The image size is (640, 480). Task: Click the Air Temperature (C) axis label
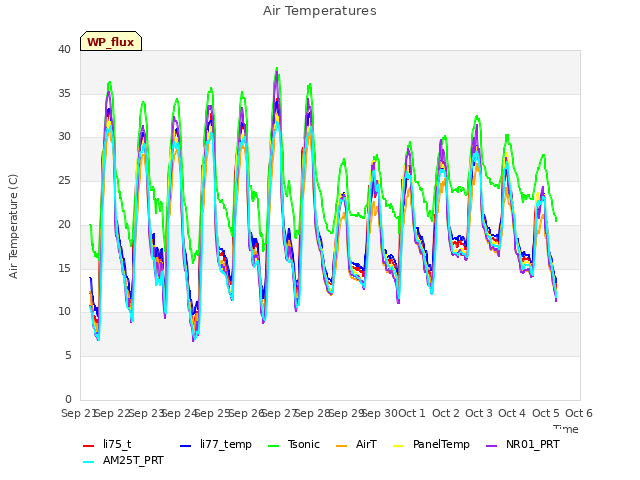13,227
